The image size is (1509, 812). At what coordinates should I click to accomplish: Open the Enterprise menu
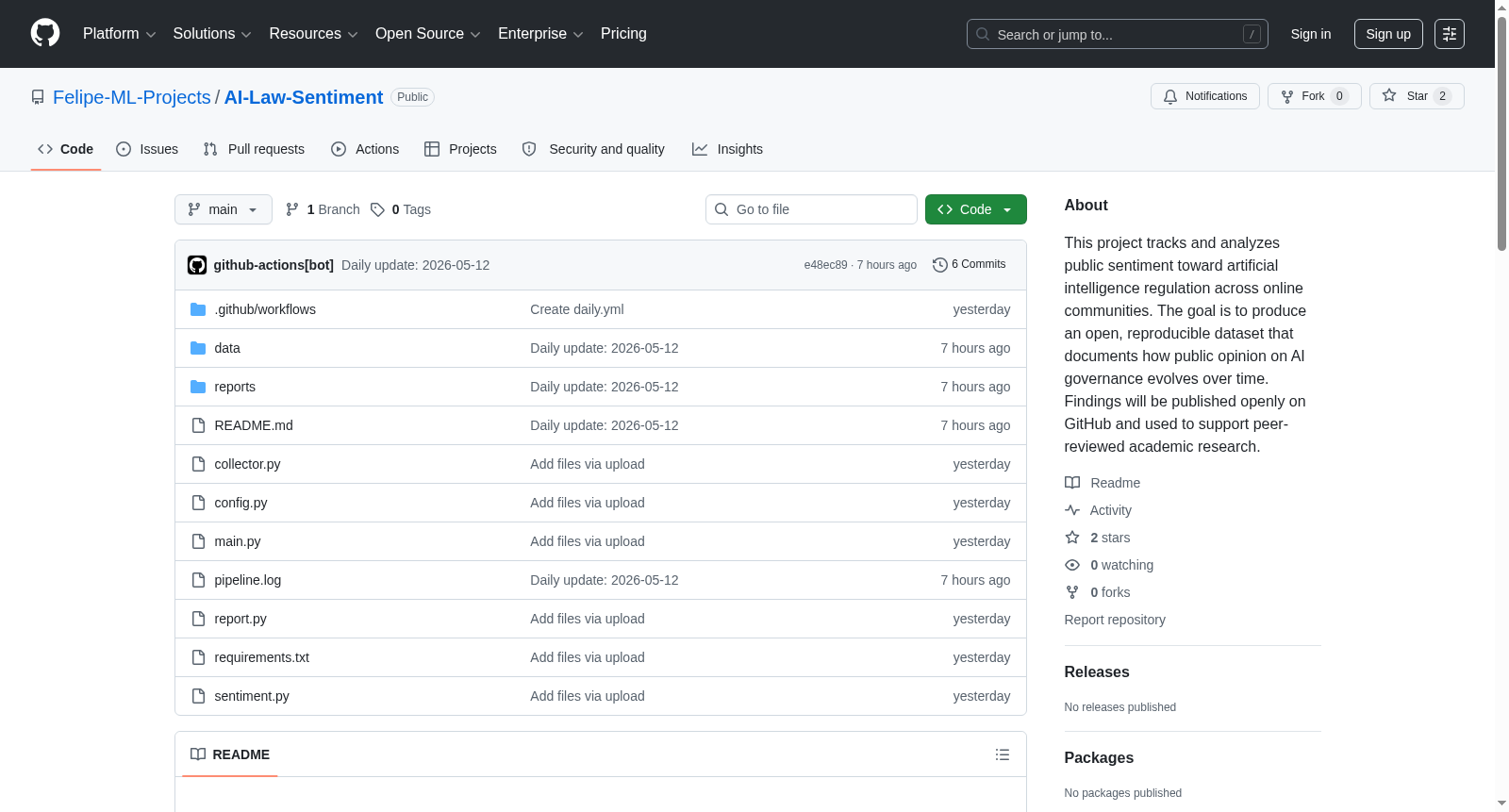(540, 34)
